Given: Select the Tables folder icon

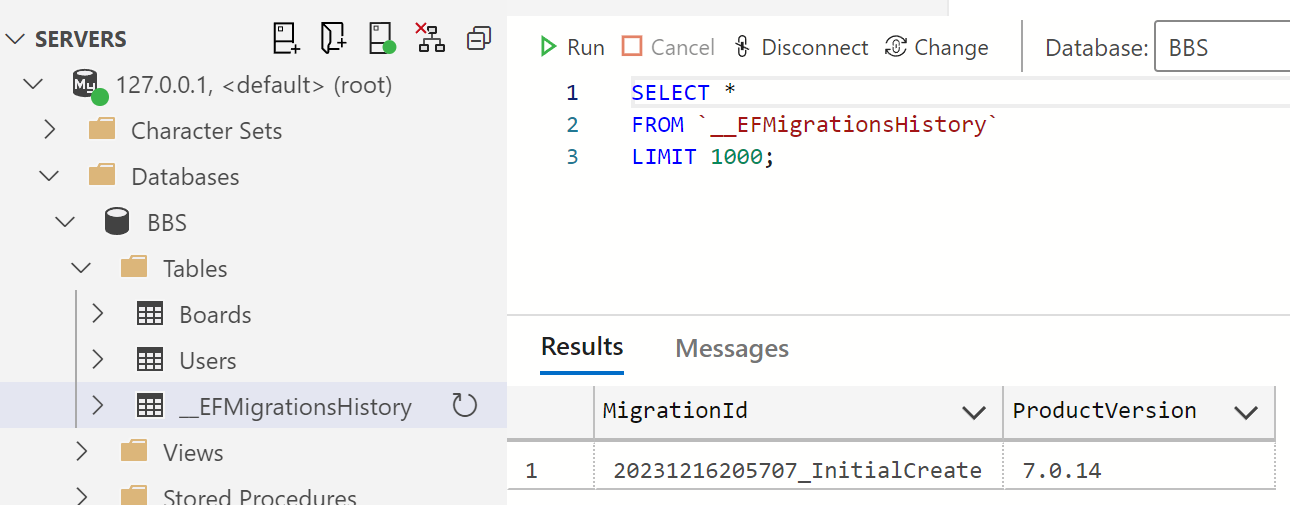Looking at the screenshot, I should (x=134, y=268).
